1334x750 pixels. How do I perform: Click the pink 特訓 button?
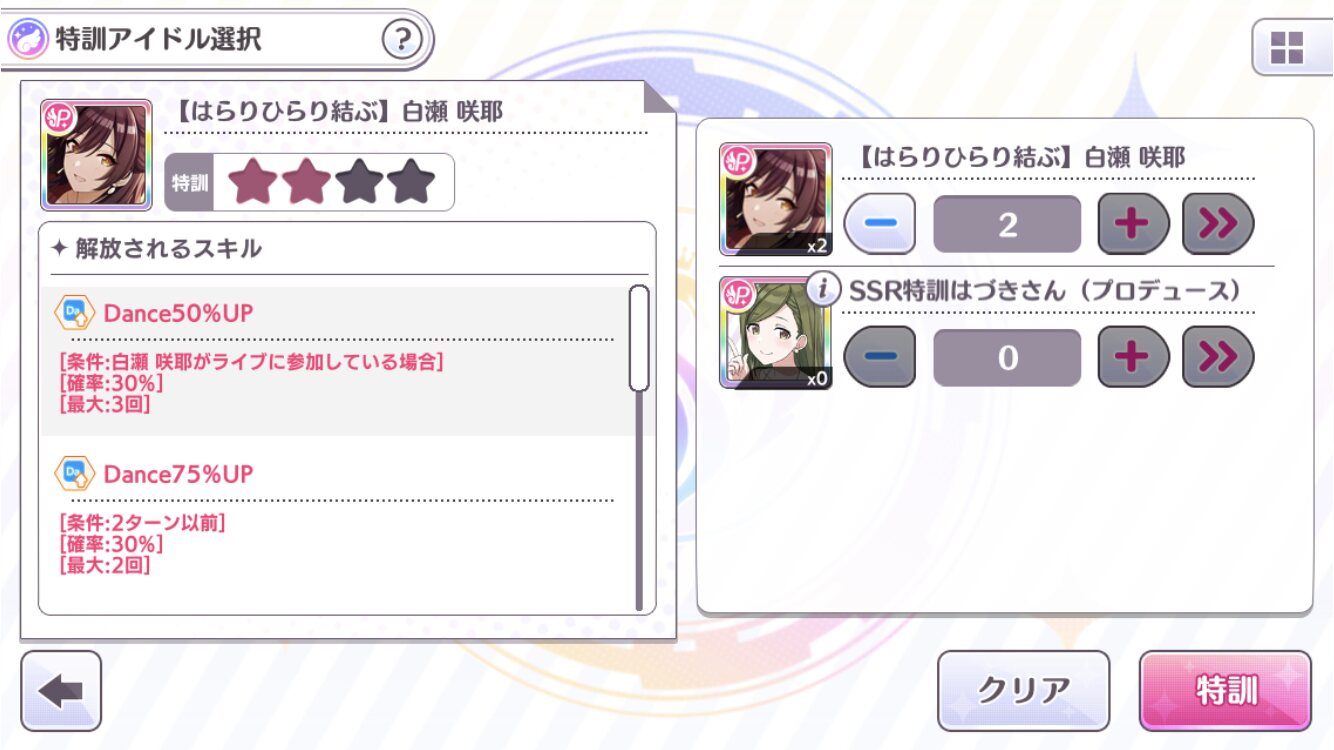click(1225, 691)
